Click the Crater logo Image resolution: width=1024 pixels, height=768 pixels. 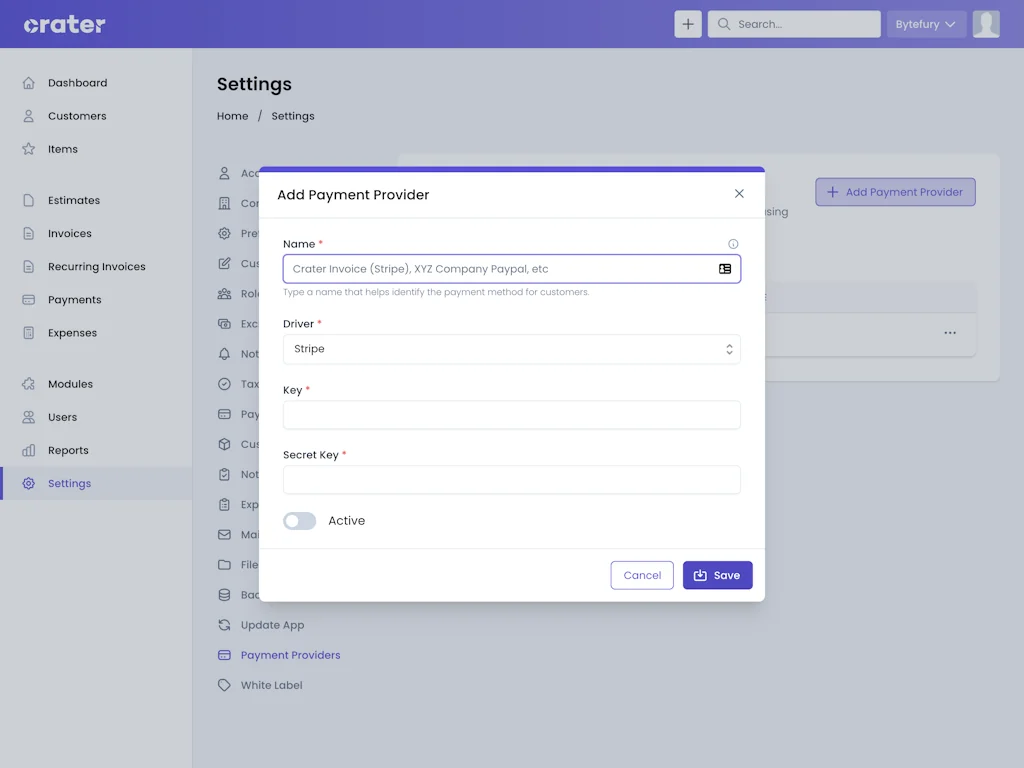point(65,25)
